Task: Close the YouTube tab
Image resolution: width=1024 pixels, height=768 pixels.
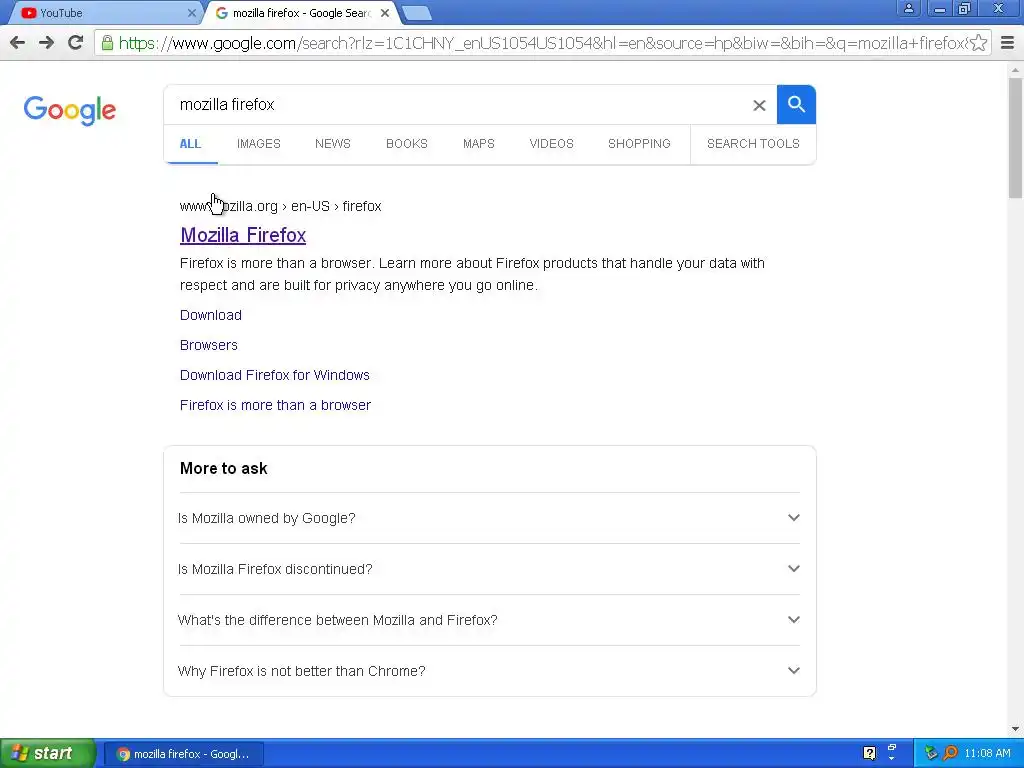Action: (x=191, y=13)
